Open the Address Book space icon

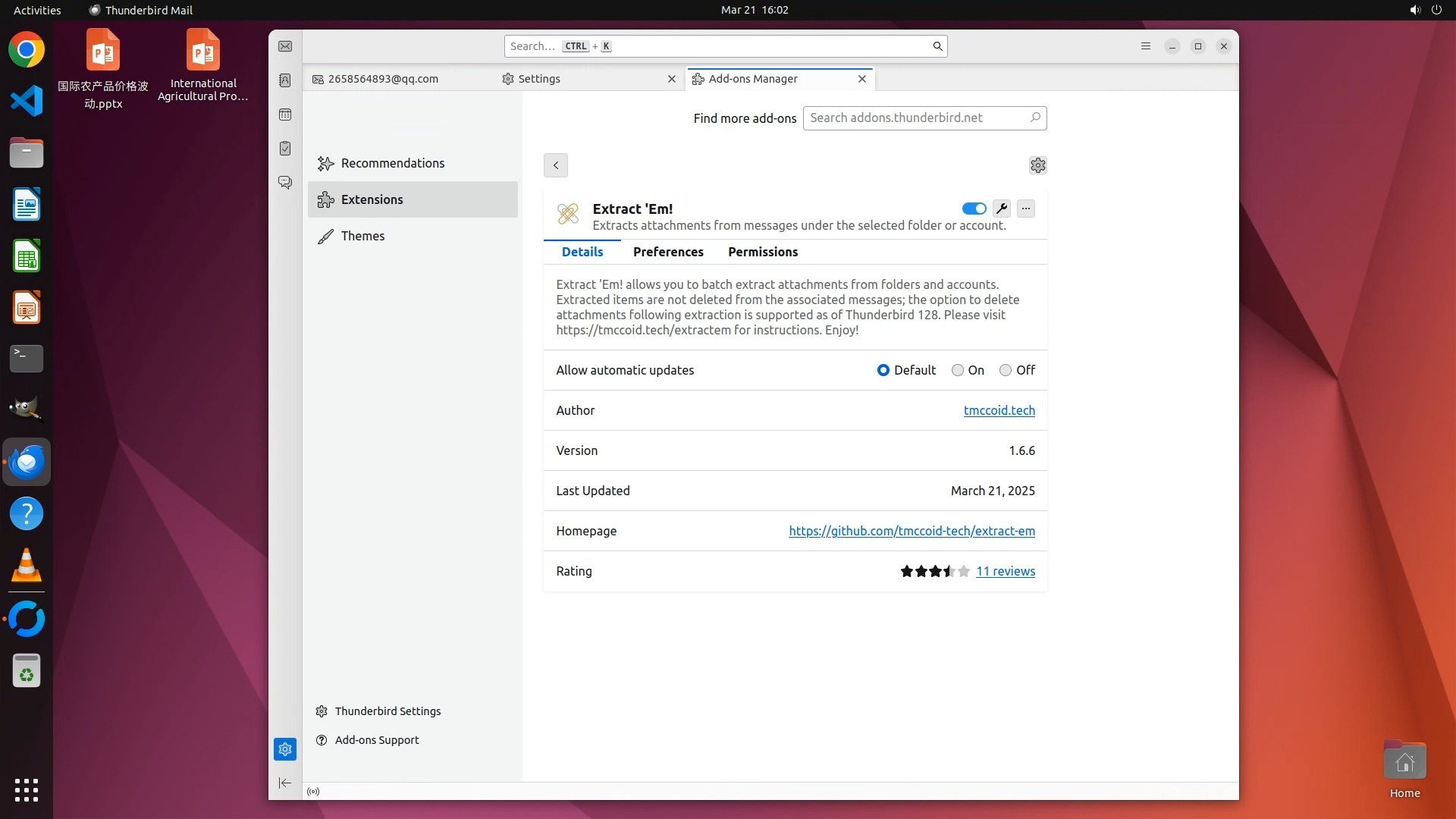(x=285, y=80)
